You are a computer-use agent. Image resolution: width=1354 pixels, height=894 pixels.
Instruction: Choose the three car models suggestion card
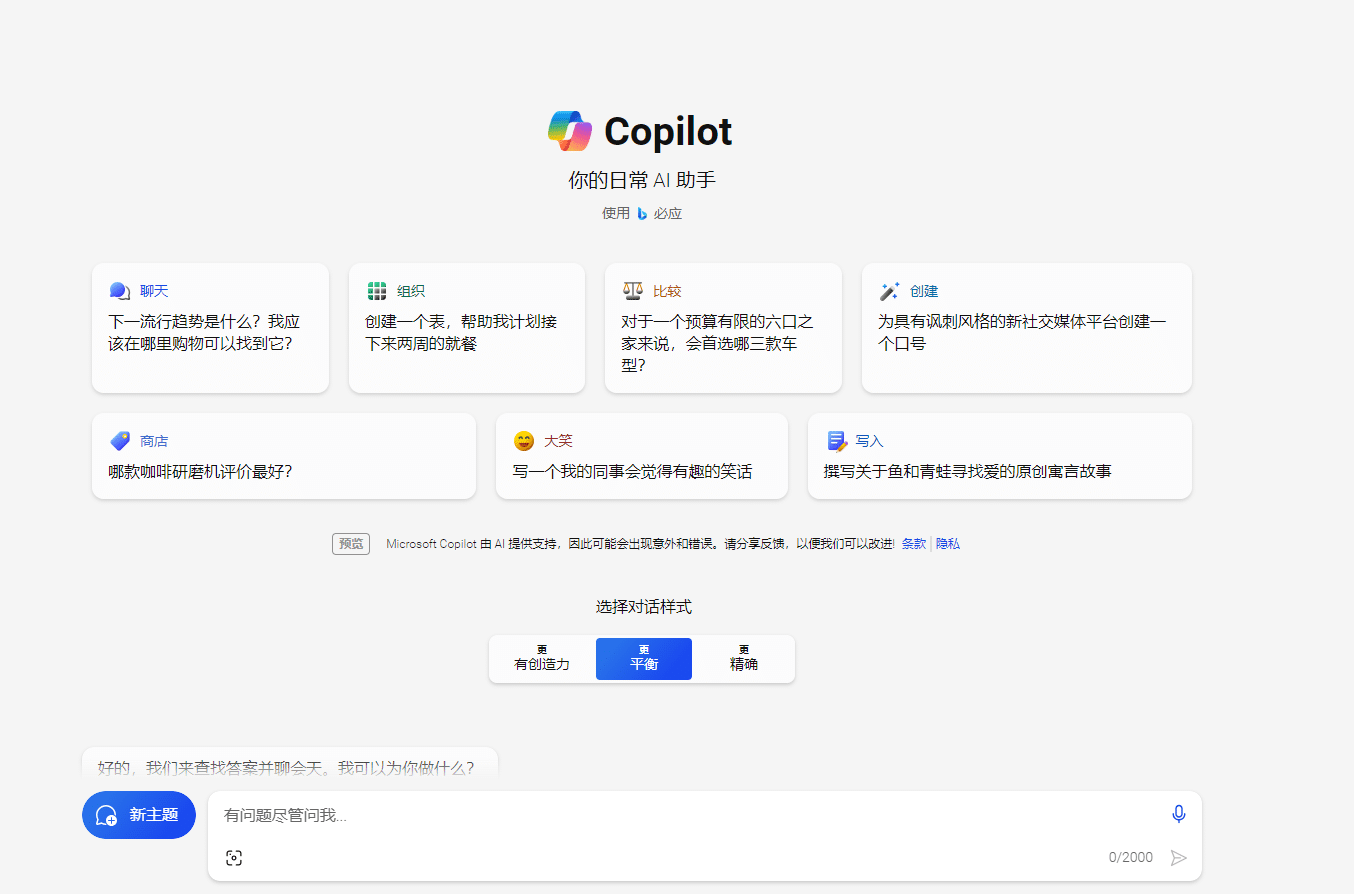click(723, 328)
